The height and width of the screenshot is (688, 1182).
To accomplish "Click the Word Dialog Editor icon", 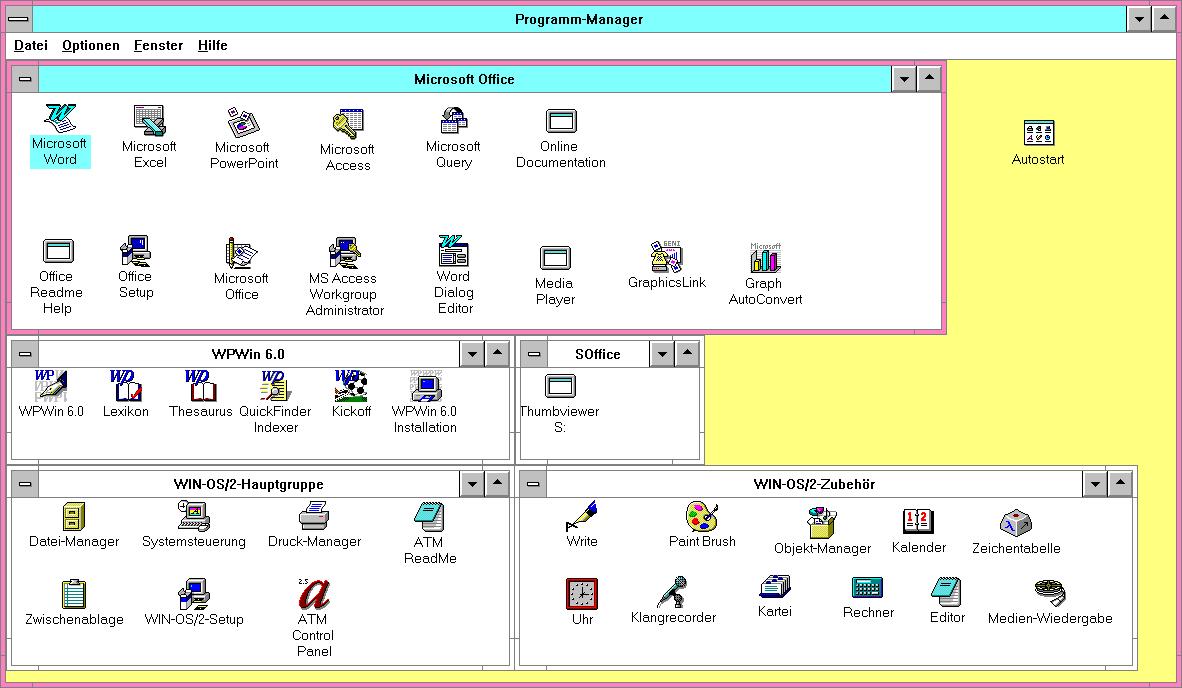I will click(454, 250).
